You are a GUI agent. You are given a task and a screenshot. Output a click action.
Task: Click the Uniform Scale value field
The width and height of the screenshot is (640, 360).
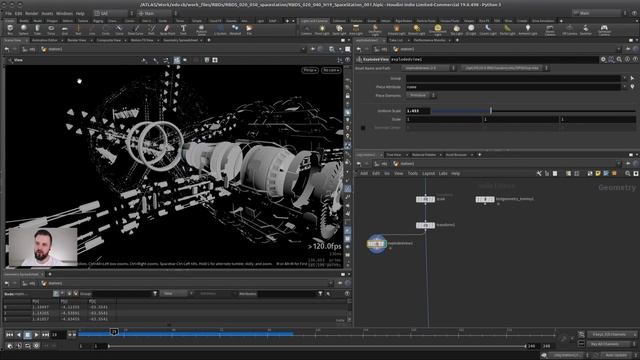tap(418, 111)
